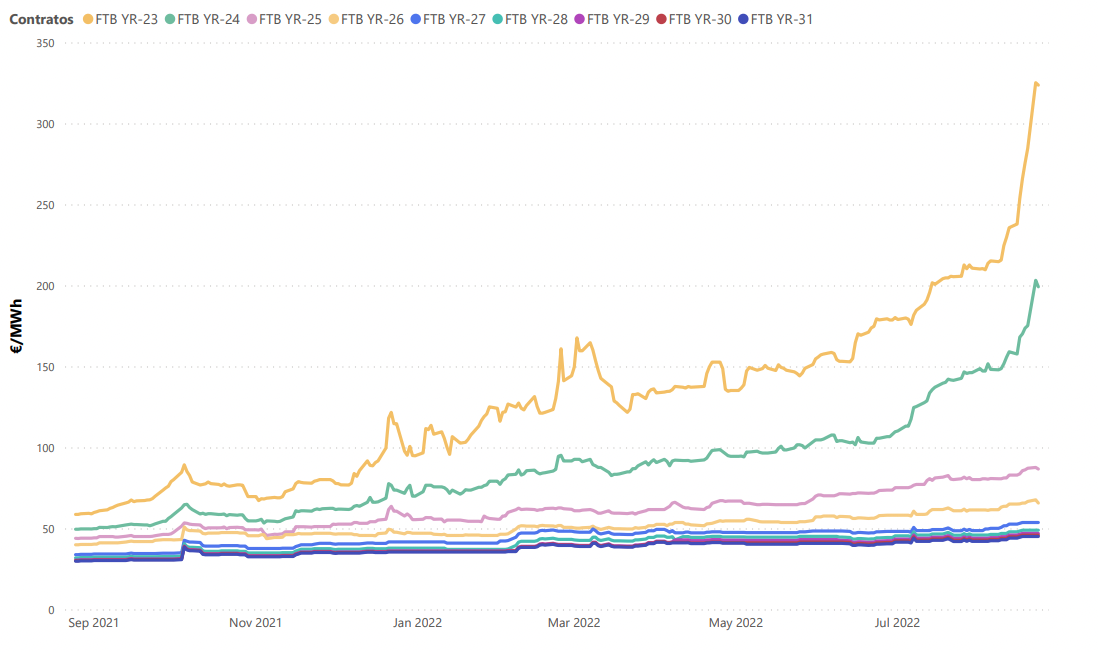Click the red FTB YR-30 legend dot
Screen dimensions: 1098x652
coord(661,19)
